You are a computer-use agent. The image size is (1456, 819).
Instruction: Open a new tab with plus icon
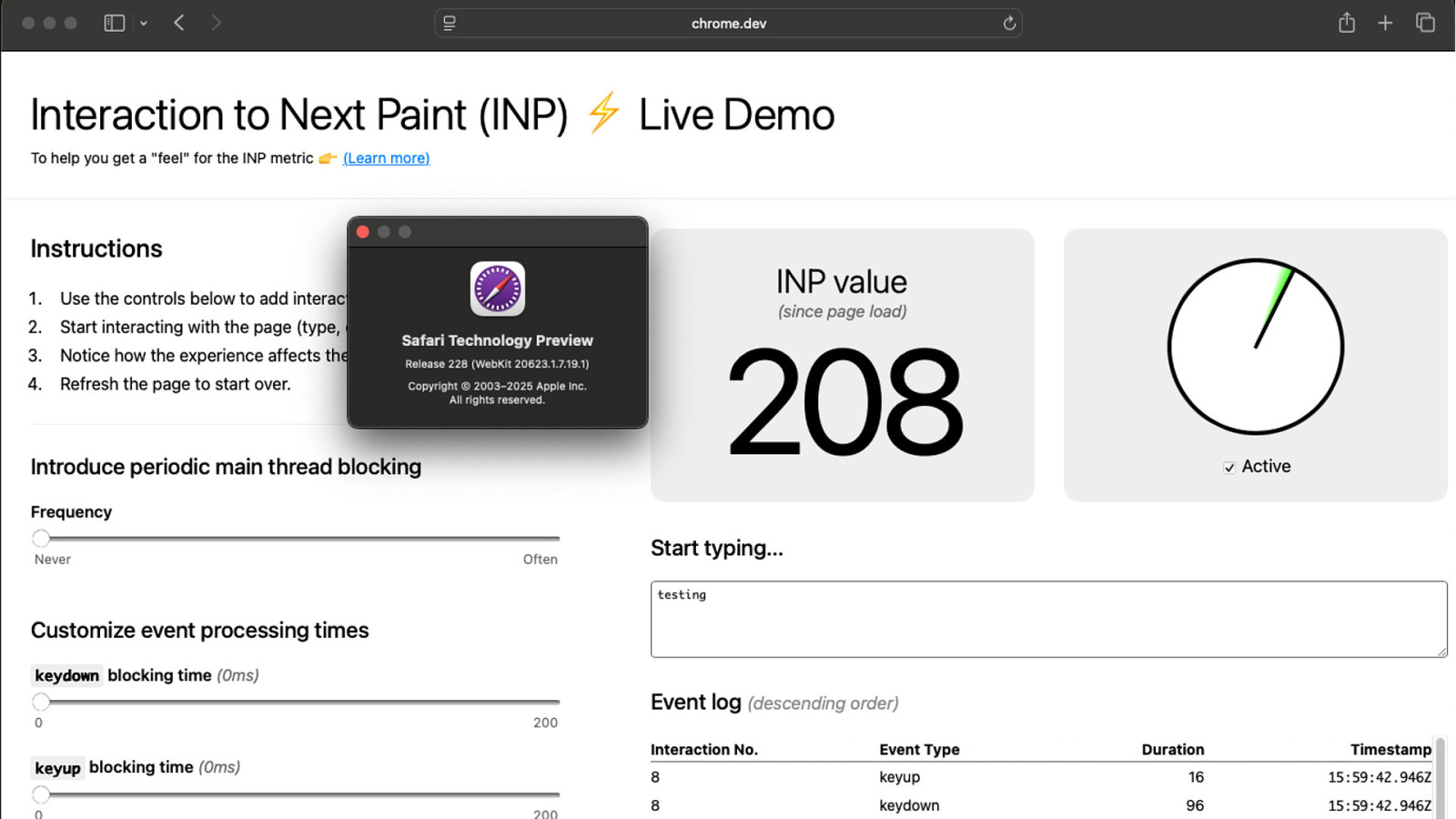point(1385,24)
